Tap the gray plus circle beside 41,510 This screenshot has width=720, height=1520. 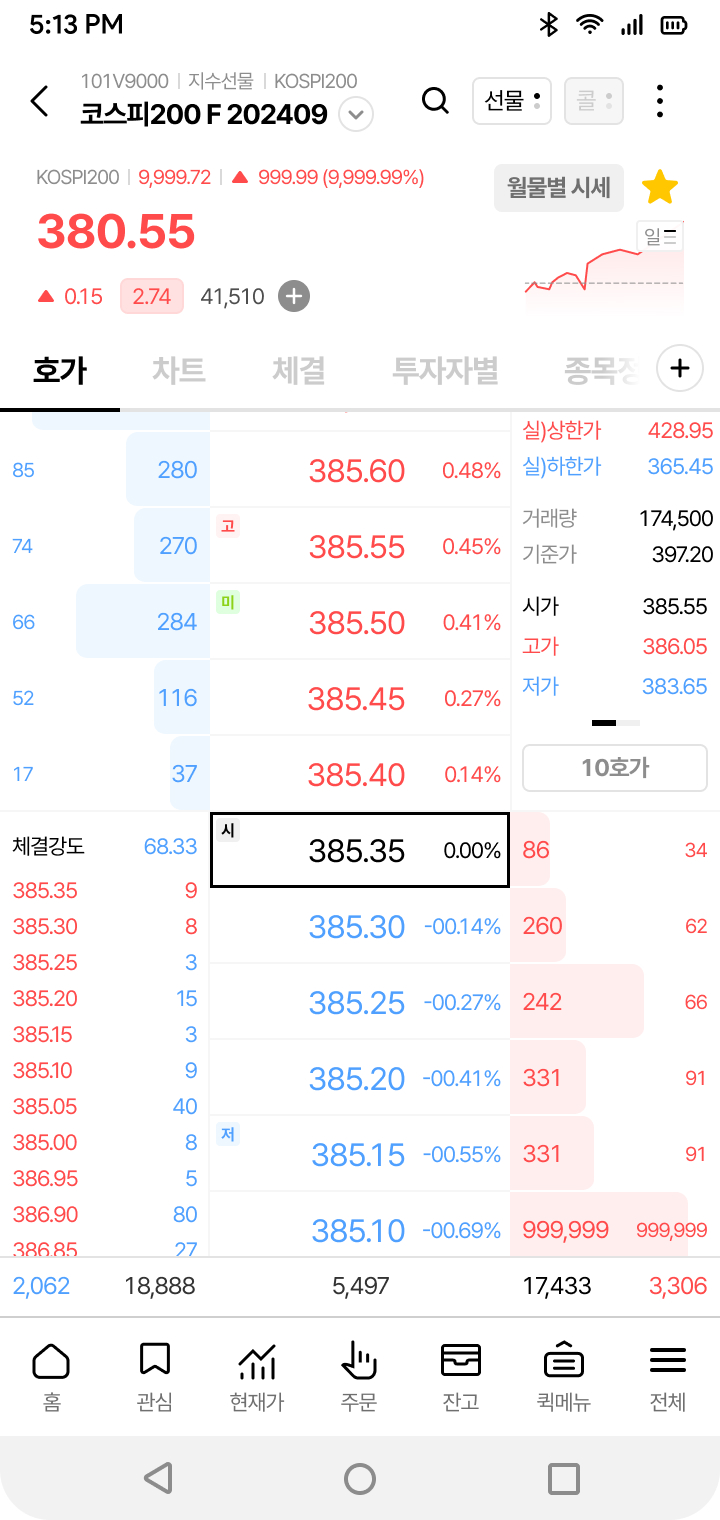(294, 296)
